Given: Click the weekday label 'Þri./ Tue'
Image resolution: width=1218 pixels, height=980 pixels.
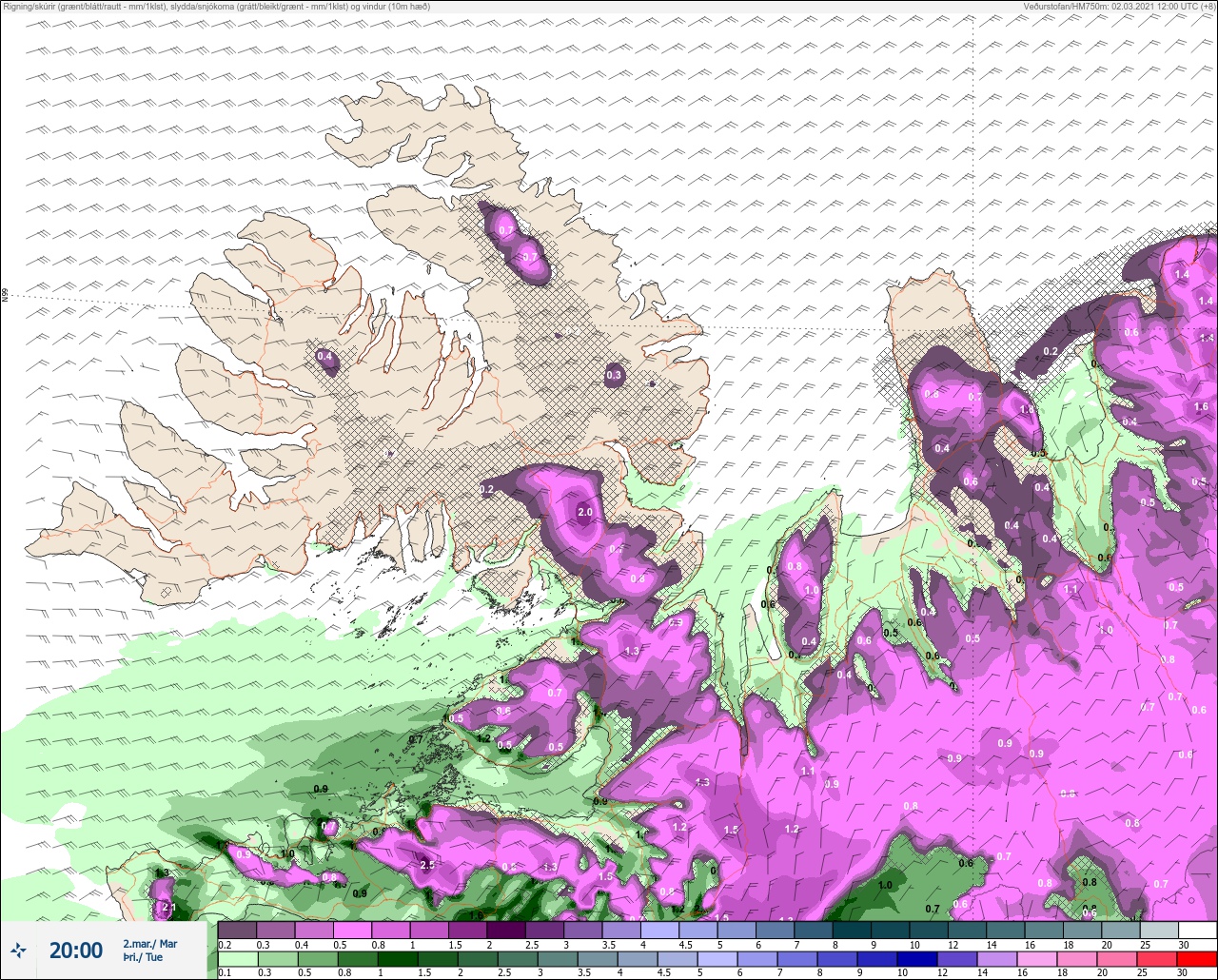Looking at the screenshot, I should tap(142, 958).
